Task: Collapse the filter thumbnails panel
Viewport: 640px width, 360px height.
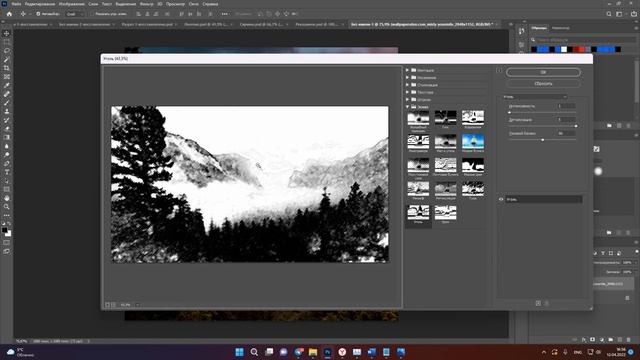Action: [x=499, y=71]
